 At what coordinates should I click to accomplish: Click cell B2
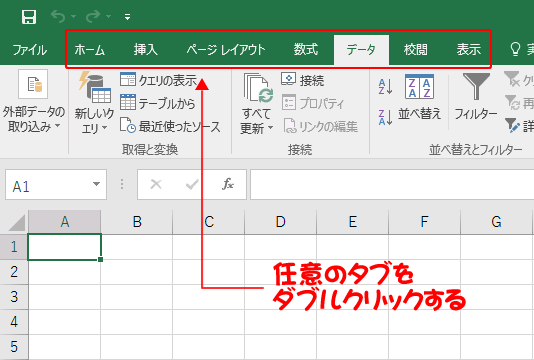137,272
